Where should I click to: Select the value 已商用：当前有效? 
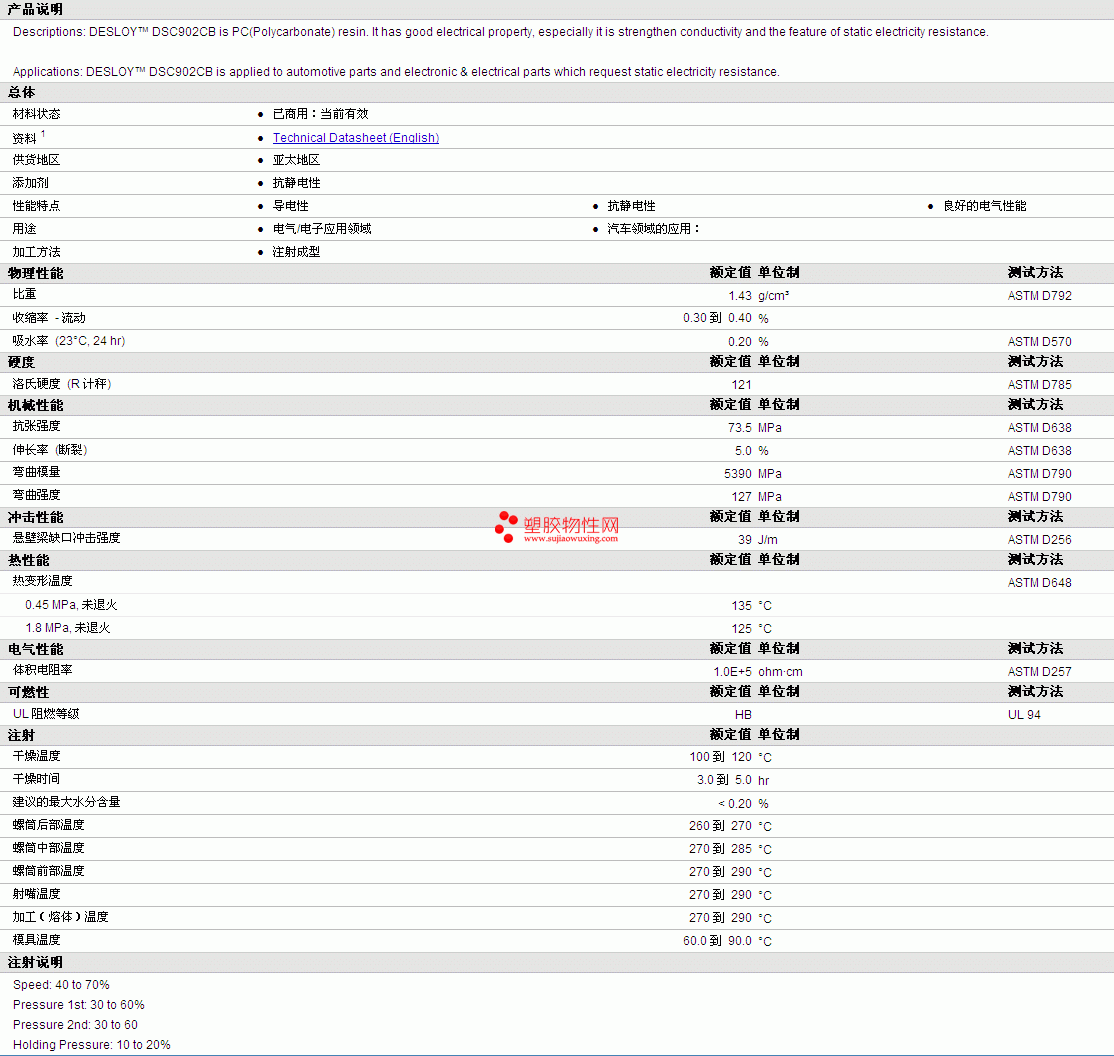click(x=320, y=114)
